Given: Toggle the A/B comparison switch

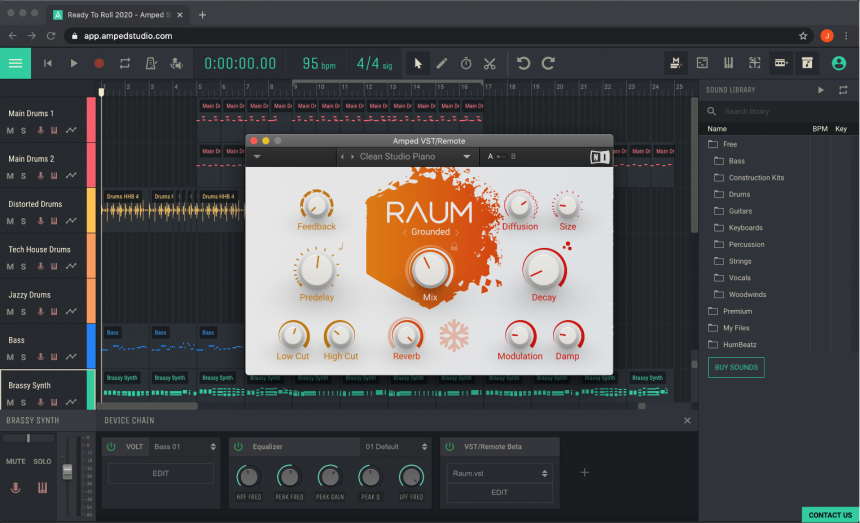Looking at the screenshot, I should click(501, 157).
